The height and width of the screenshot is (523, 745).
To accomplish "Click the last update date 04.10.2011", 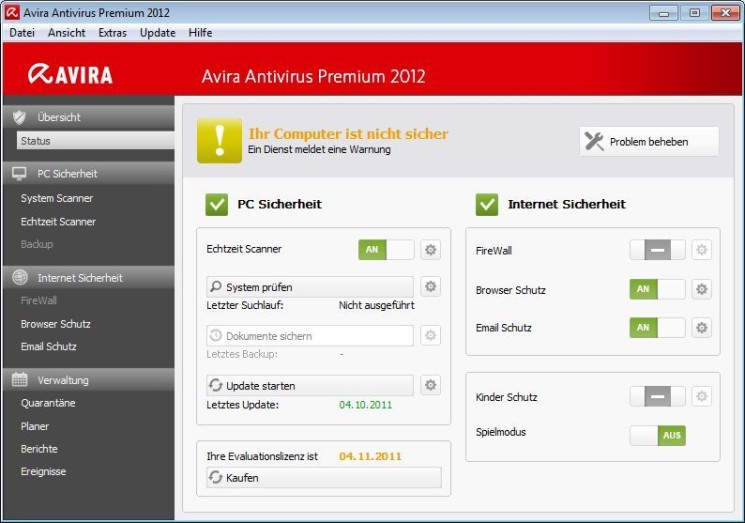I will [365, 405].
